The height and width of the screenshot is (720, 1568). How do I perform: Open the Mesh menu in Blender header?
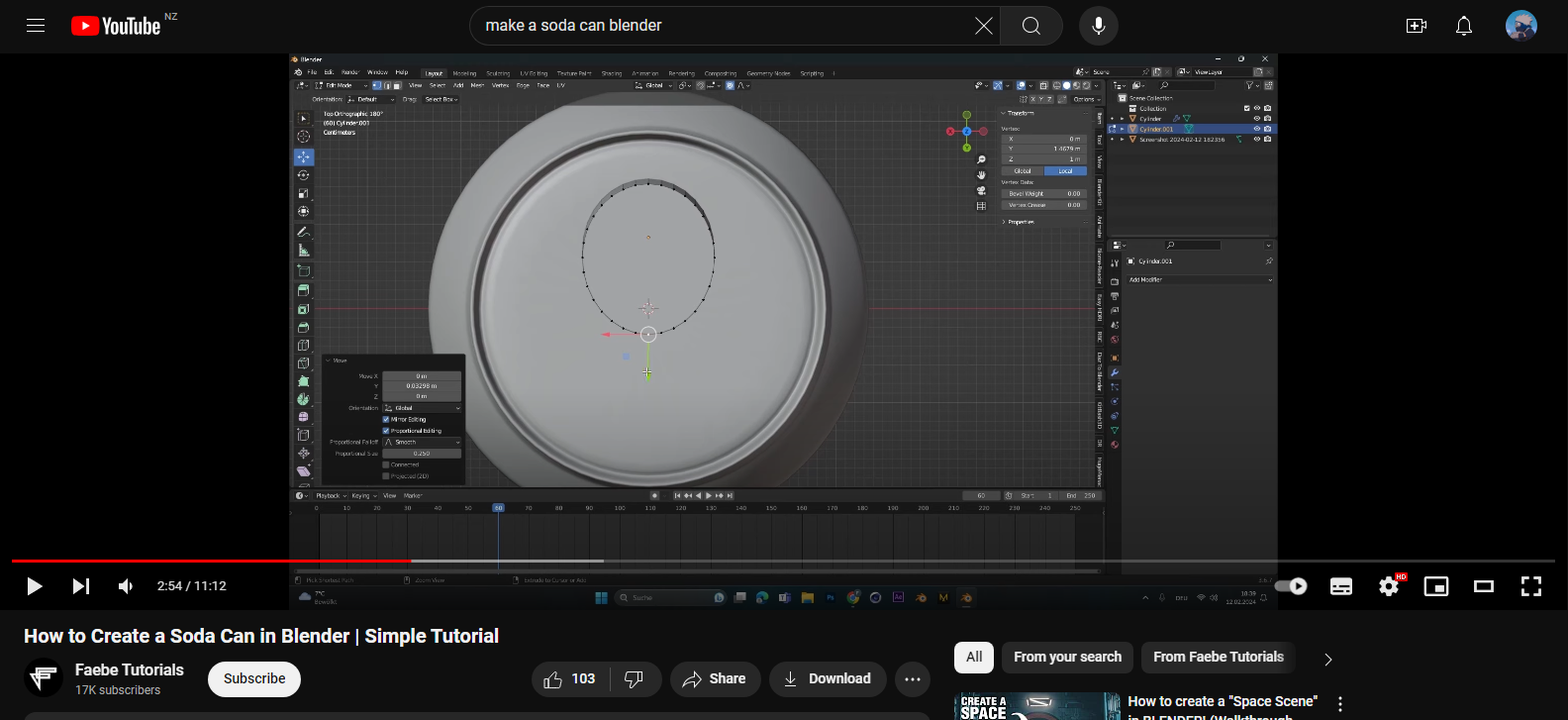pyautogui.click(x=478, y=85)
